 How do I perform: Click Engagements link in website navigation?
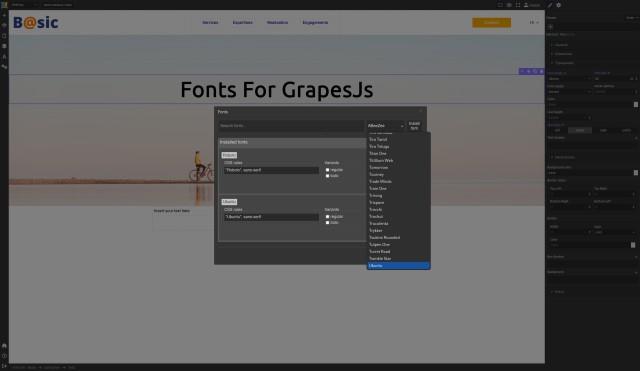pyautogui.click(x=315, y=22)
